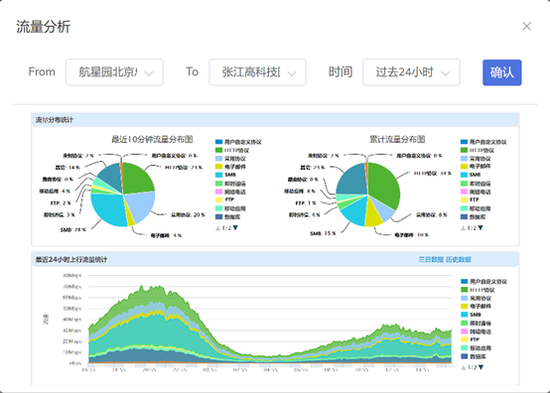Toggle FTP in 24小时上行流量 legend

(470, 340)
